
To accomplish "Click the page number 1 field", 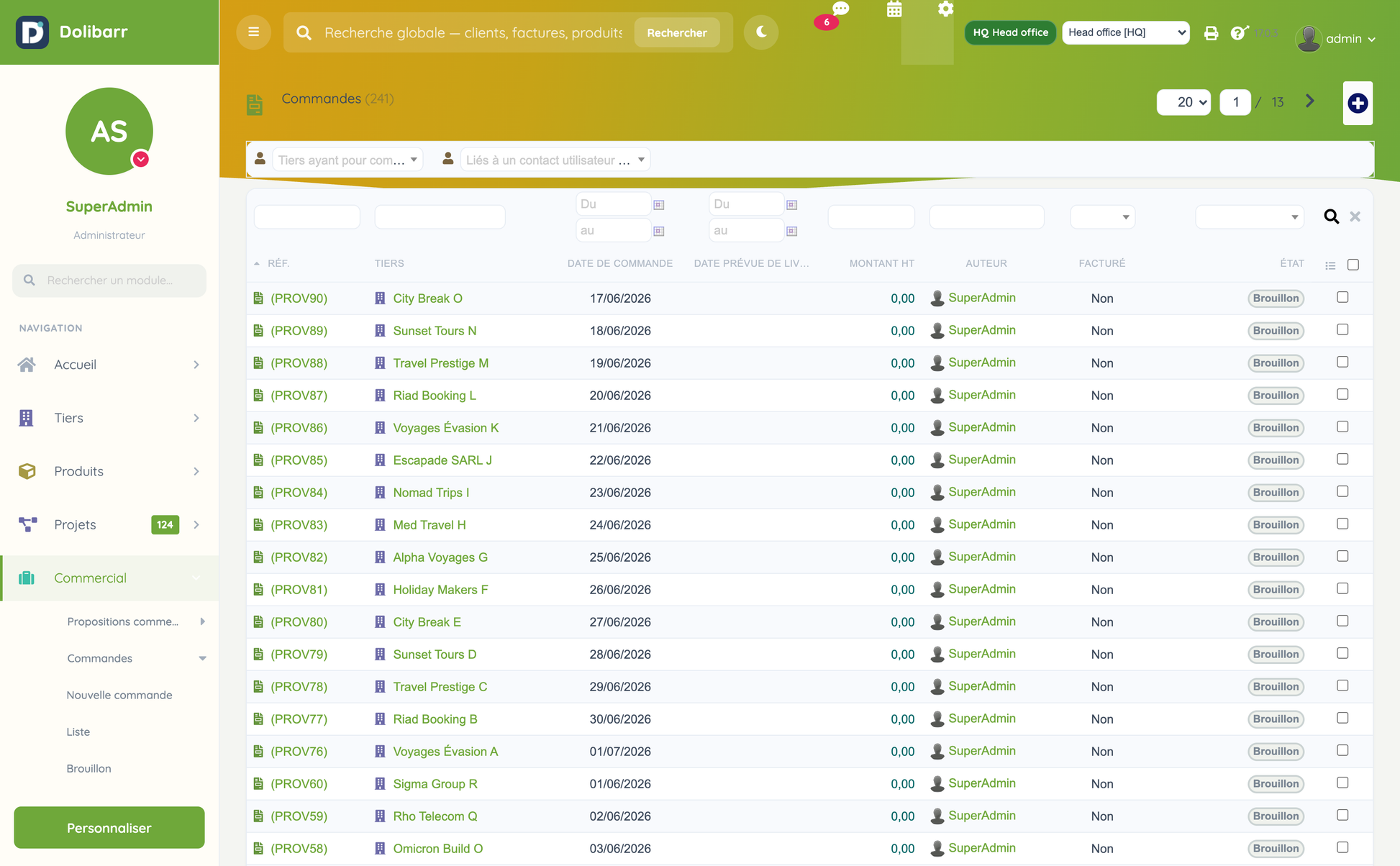I will click(x=1235, y=102).
